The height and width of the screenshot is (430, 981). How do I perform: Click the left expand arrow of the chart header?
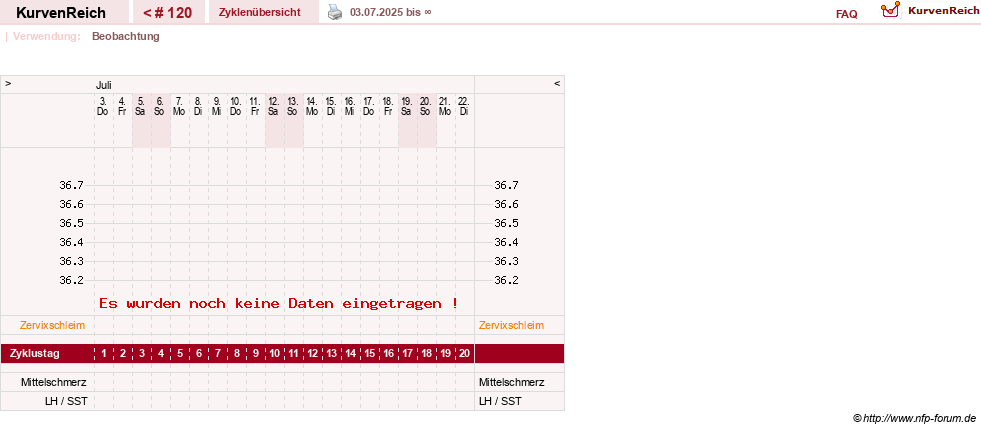point(8,83)
